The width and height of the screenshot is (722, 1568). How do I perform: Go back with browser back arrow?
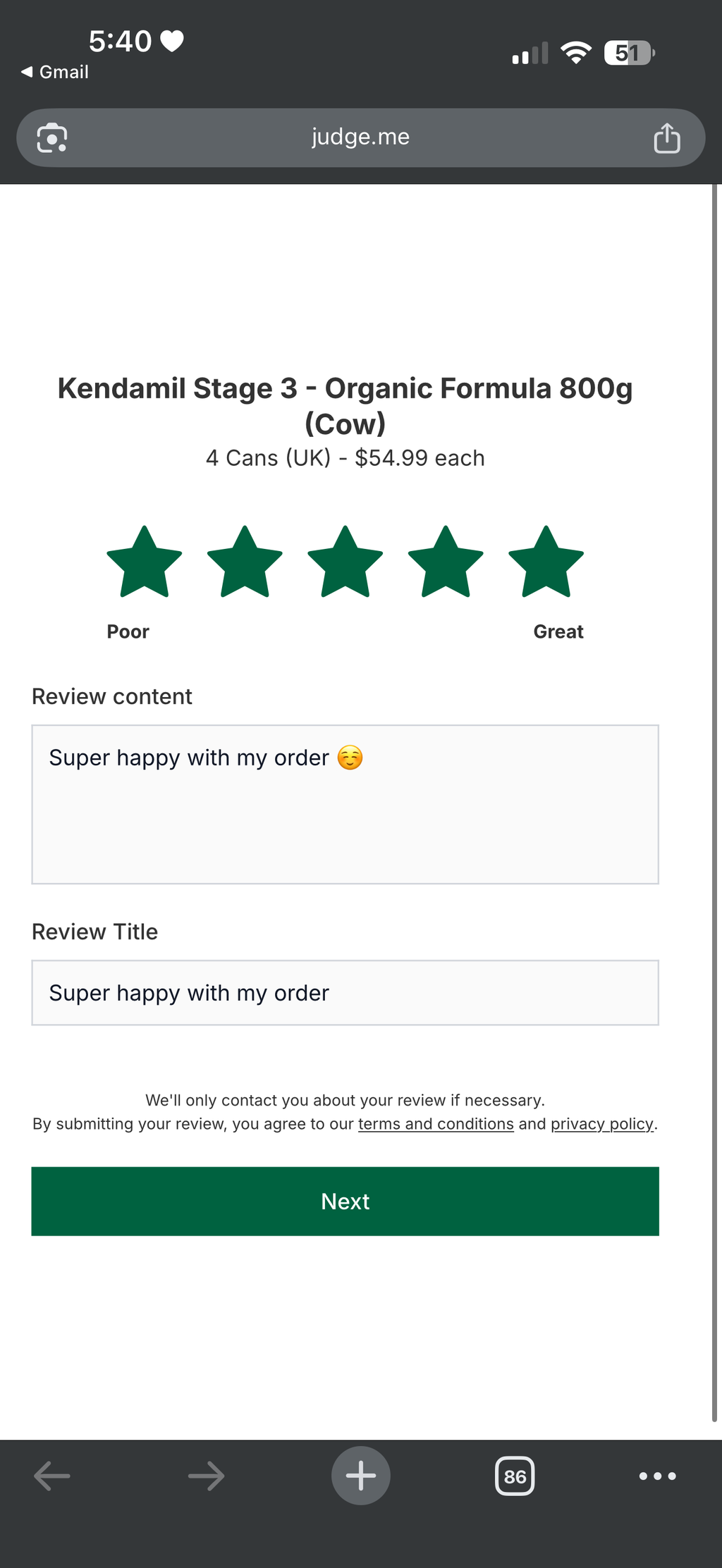click(x=52, y=1476)
